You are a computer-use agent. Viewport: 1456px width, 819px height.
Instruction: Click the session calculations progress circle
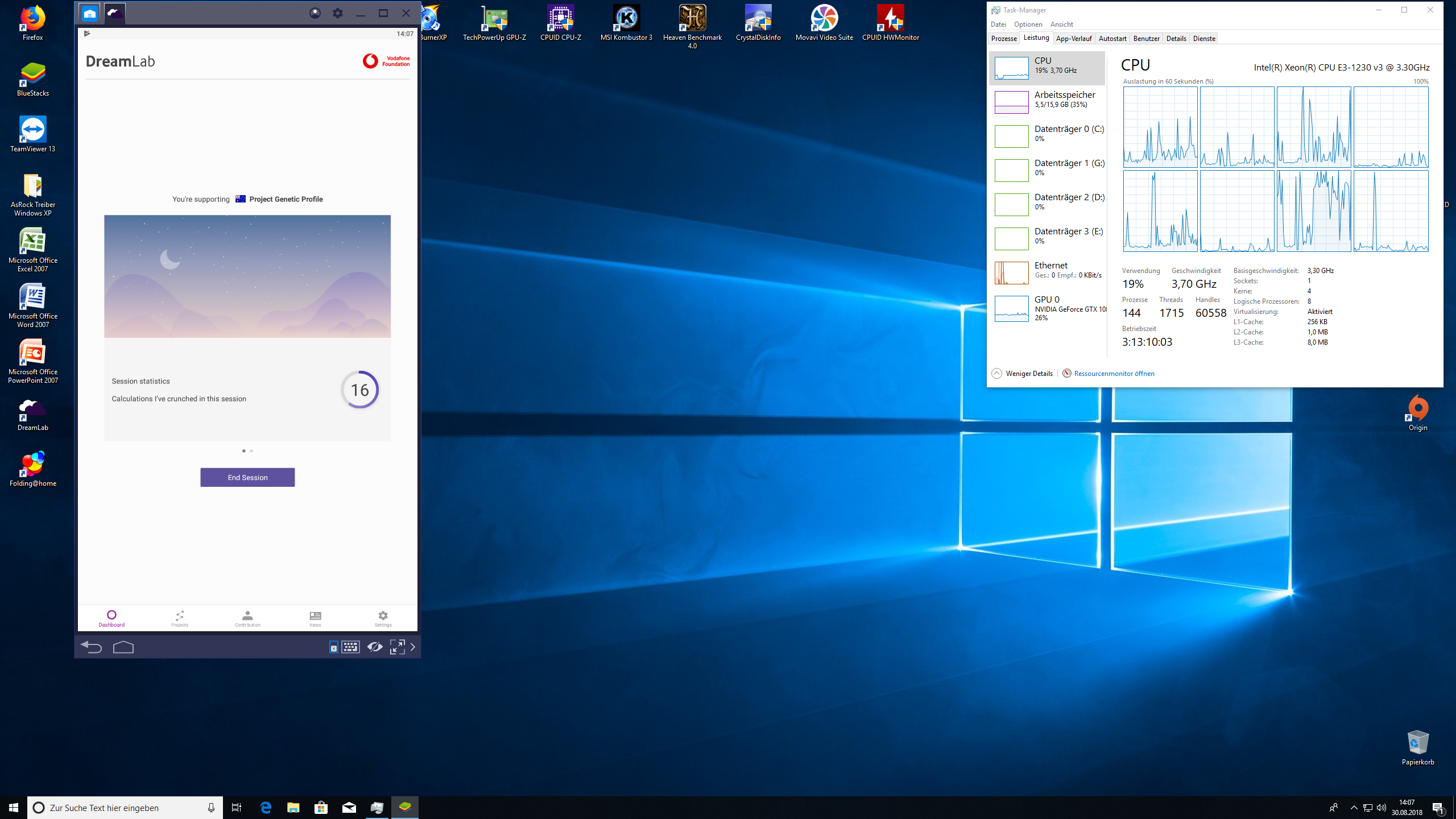[360, 390]
